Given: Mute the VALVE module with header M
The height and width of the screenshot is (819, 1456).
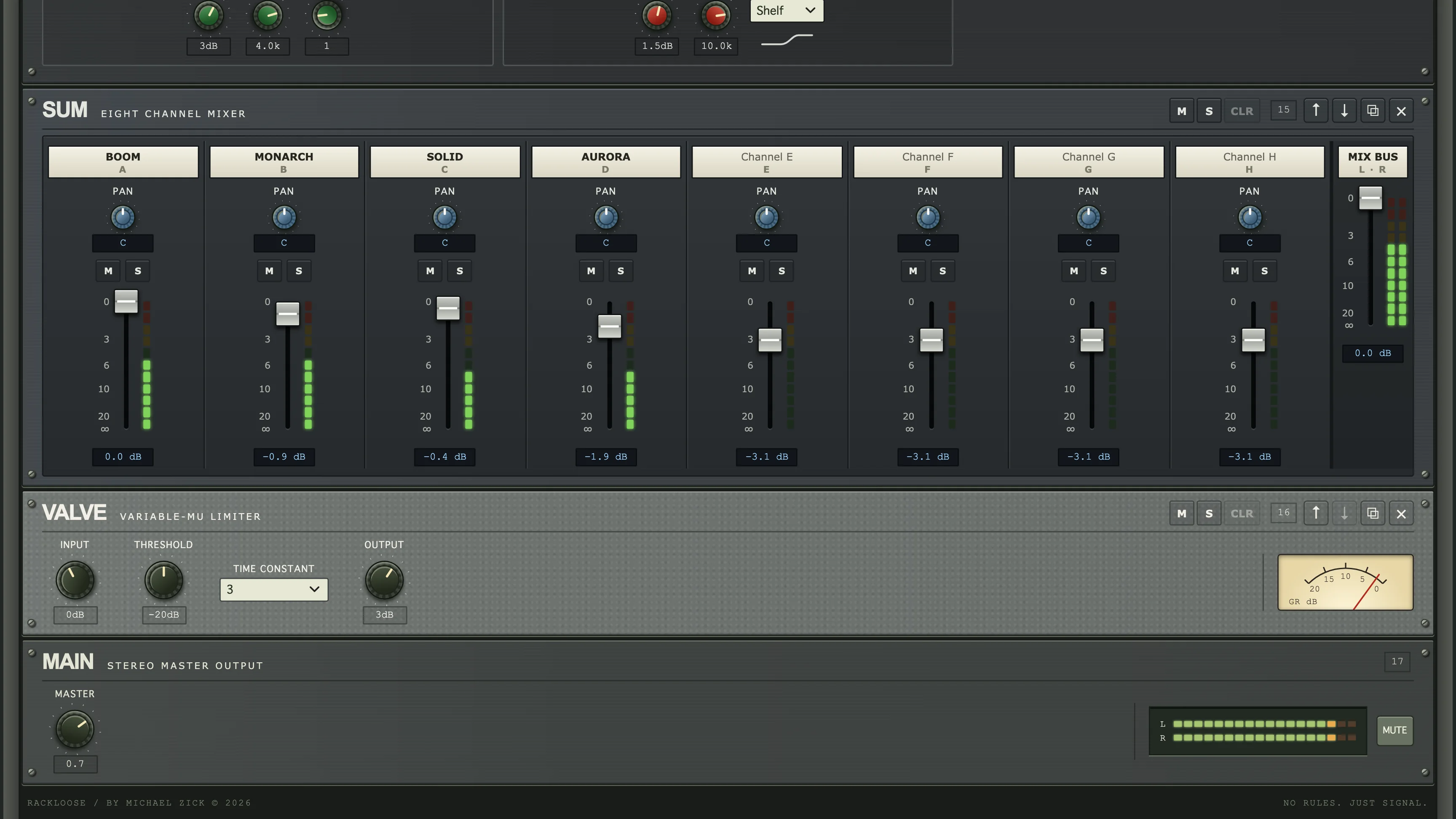Looking at the screenshot, I should pyautogui.click(x=1181, y=513).
